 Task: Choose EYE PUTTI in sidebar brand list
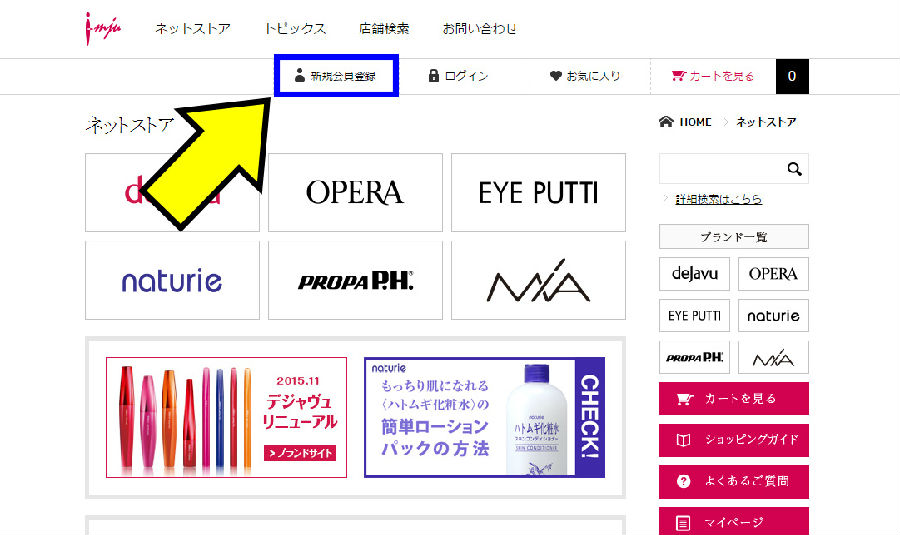[695, 315]
